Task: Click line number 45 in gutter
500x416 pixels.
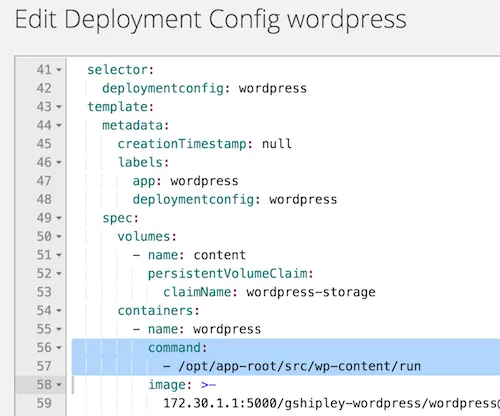Action: coord(44,144)
